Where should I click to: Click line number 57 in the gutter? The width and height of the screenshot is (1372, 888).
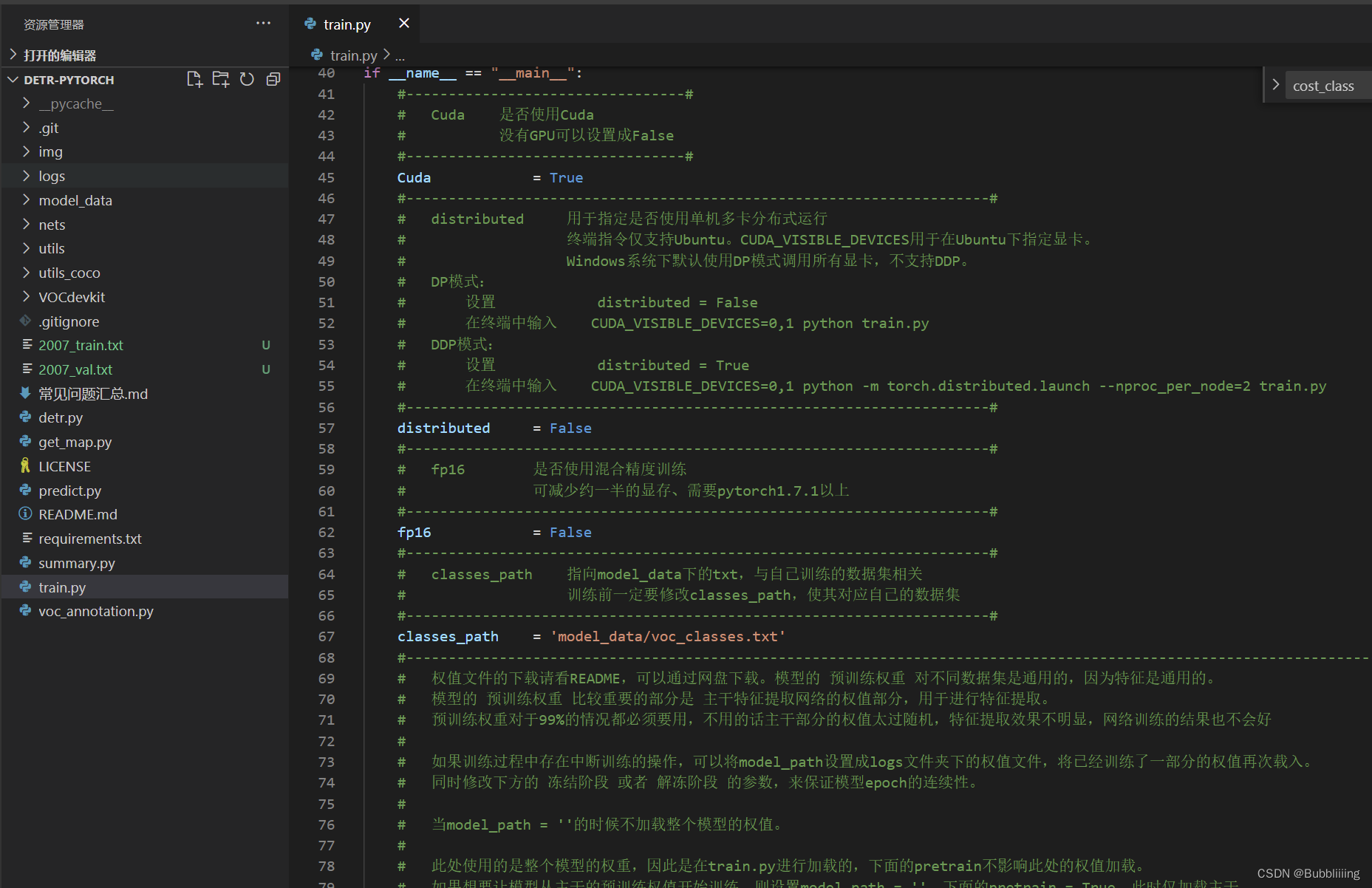pos(326,428)
